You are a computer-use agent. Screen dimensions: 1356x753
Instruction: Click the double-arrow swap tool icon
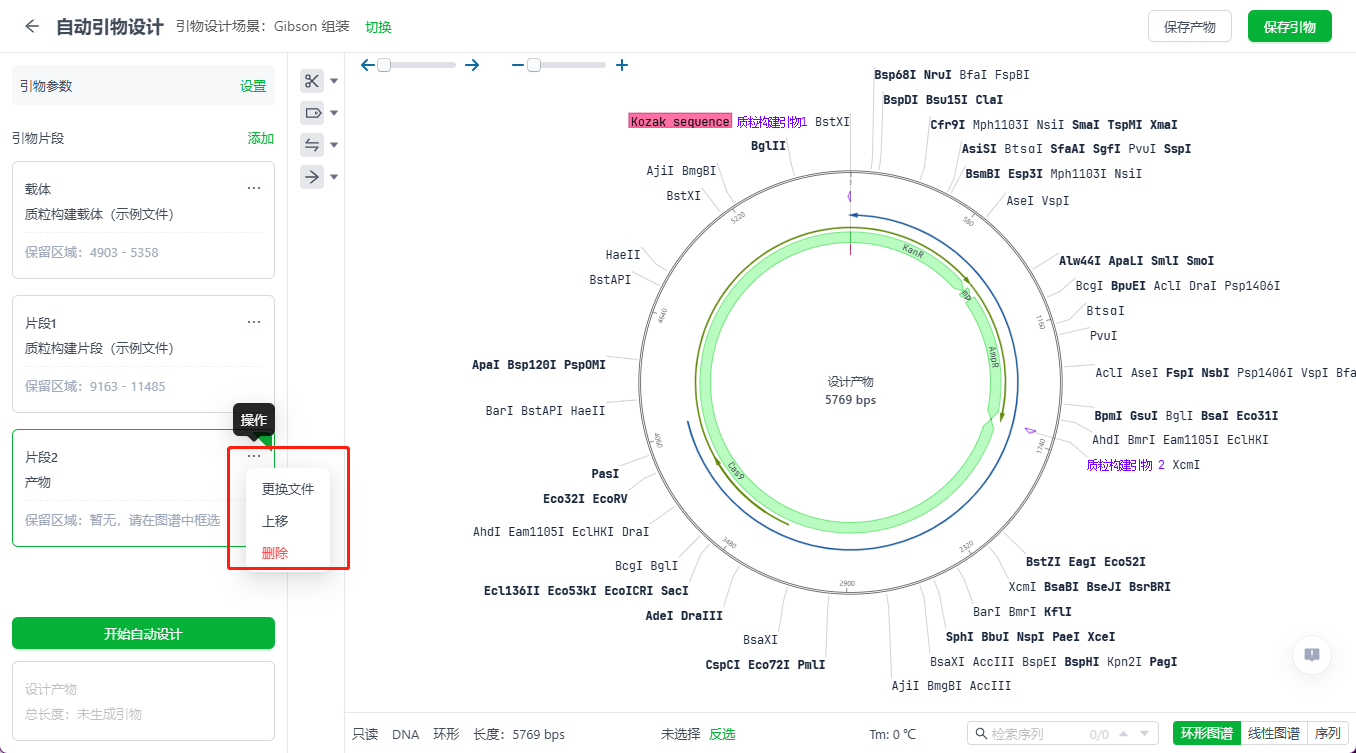click(x=312, y=145)
